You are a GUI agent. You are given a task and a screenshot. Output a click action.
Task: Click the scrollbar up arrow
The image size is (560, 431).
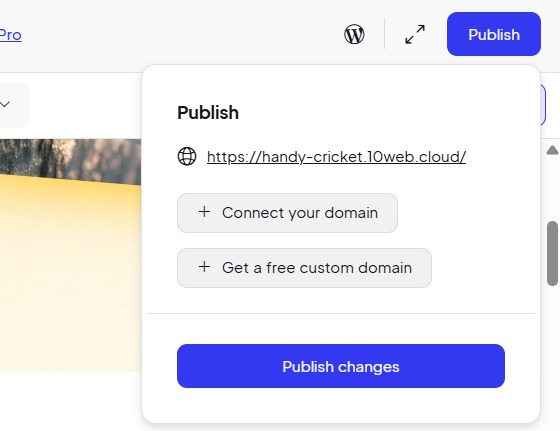(x=552, y=150)
